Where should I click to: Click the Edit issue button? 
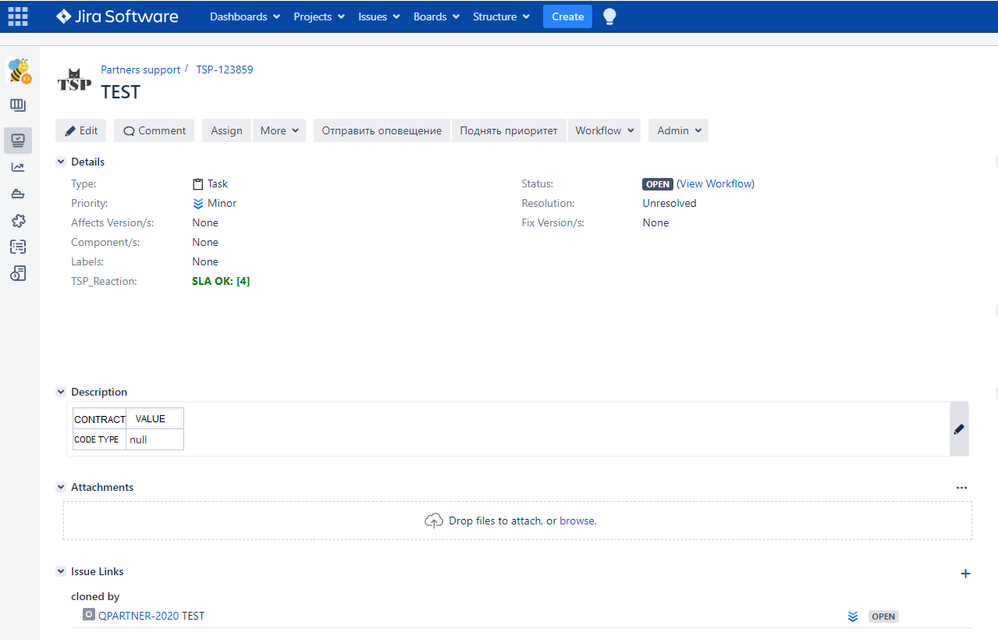point(81,130)
